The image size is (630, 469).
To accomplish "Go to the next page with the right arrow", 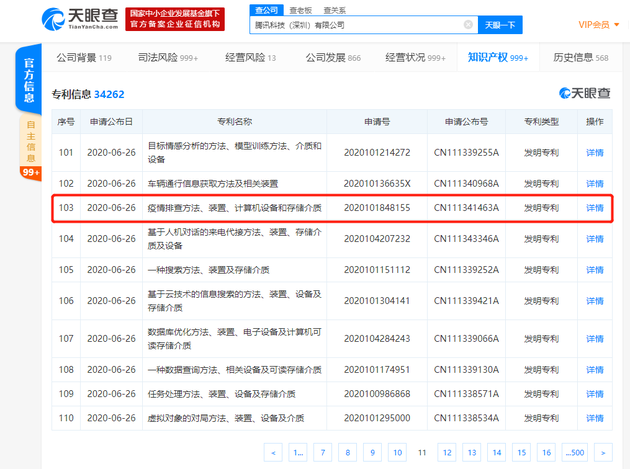I will tap(601, 452).
